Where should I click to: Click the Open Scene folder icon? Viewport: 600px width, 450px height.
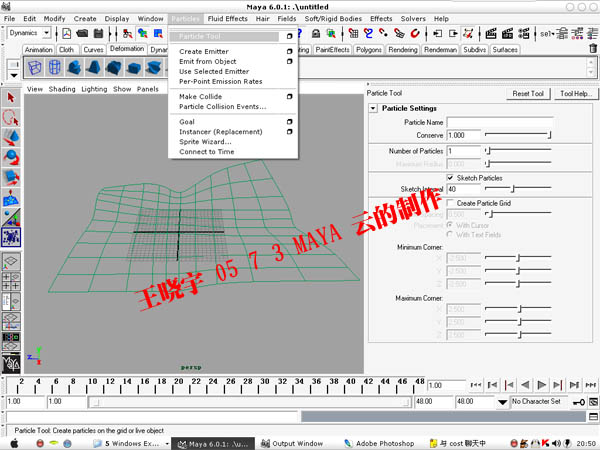82,34
